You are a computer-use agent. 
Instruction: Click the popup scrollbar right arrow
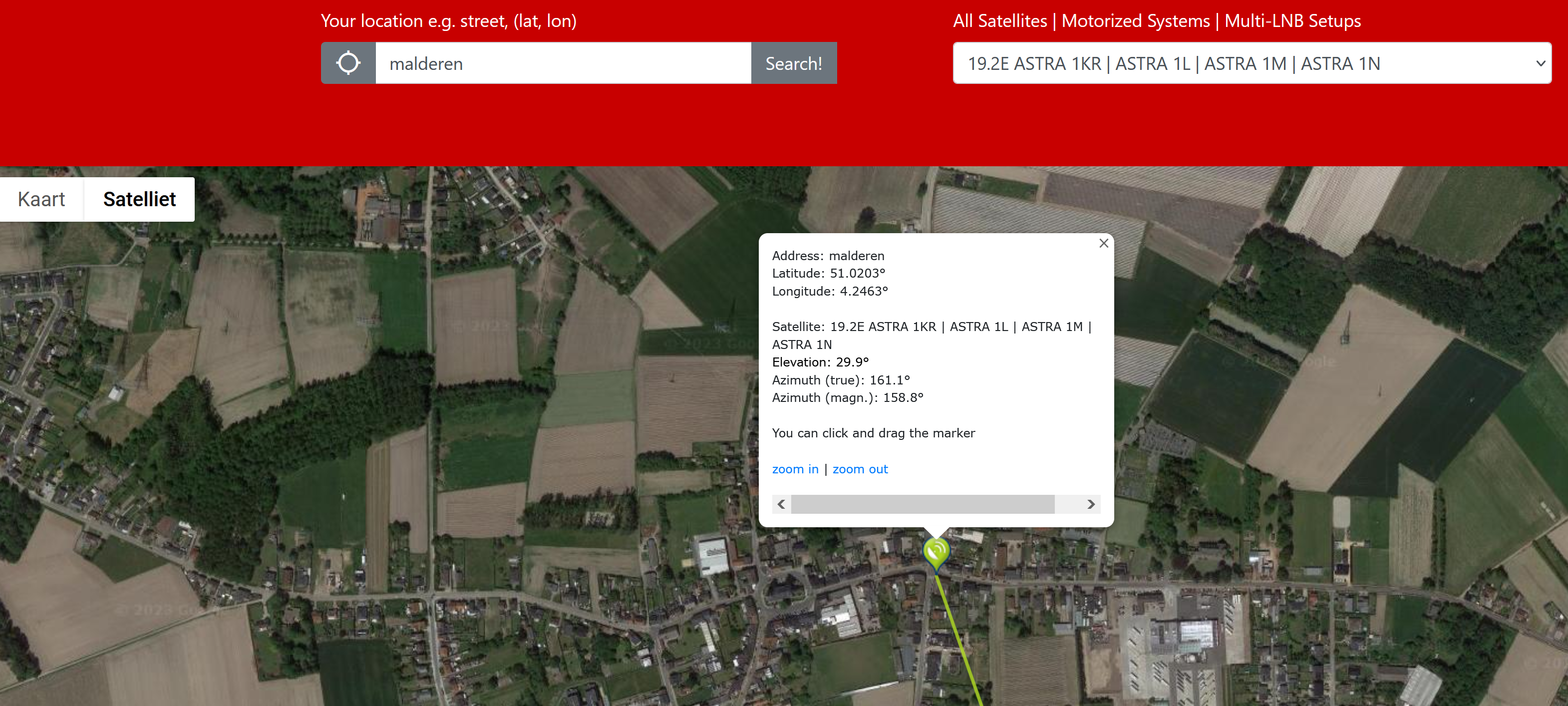point(1091,504)
